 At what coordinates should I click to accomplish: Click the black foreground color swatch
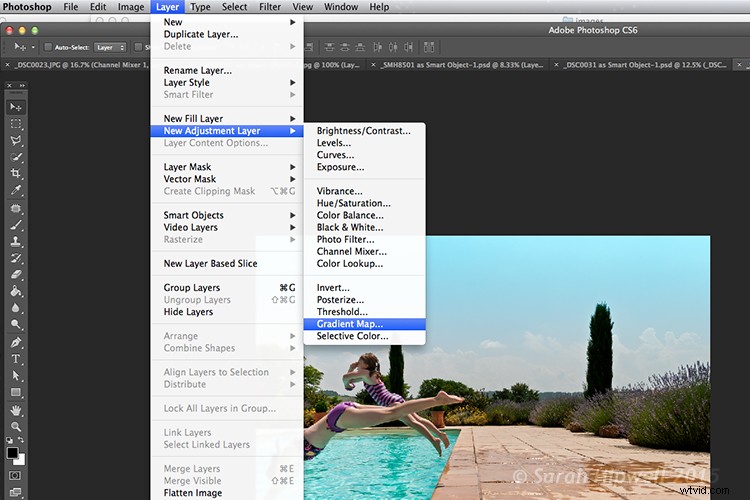tap(12, 453)
